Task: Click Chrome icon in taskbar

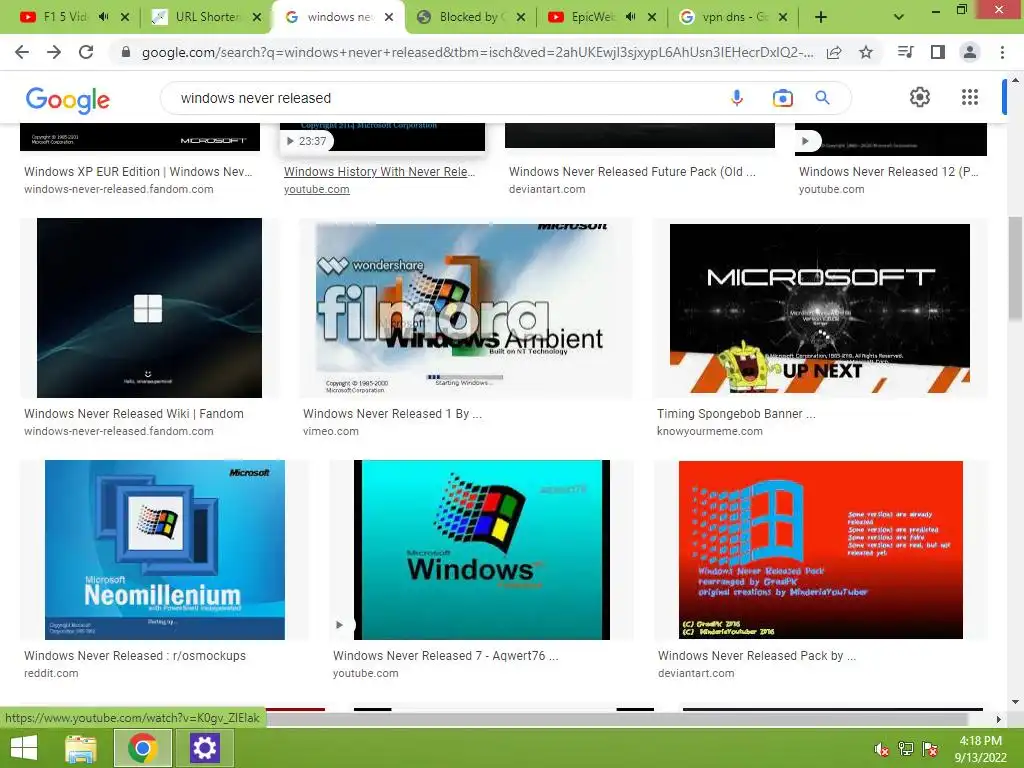Action: 143,748
